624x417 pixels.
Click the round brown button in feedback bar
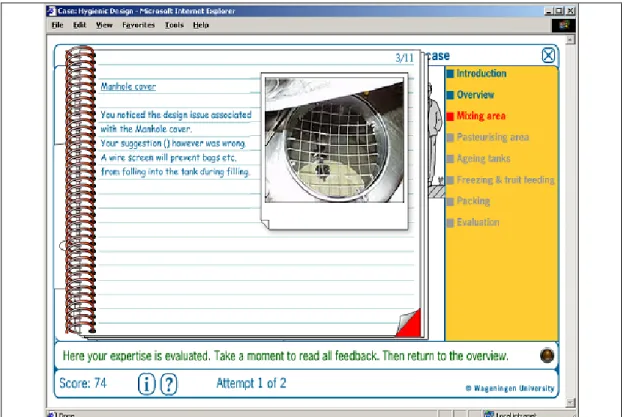pyautogui.click(x=547, y=355)
